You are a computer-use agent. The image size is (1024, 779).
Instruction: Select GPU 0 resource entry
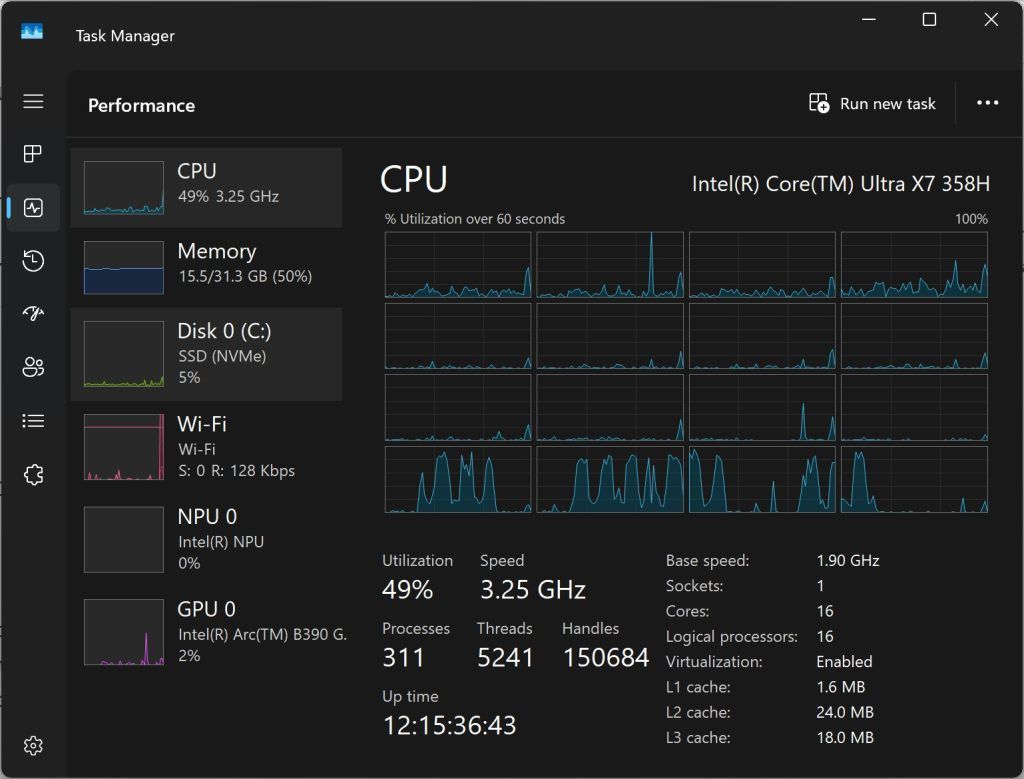(x=206, y=632)
